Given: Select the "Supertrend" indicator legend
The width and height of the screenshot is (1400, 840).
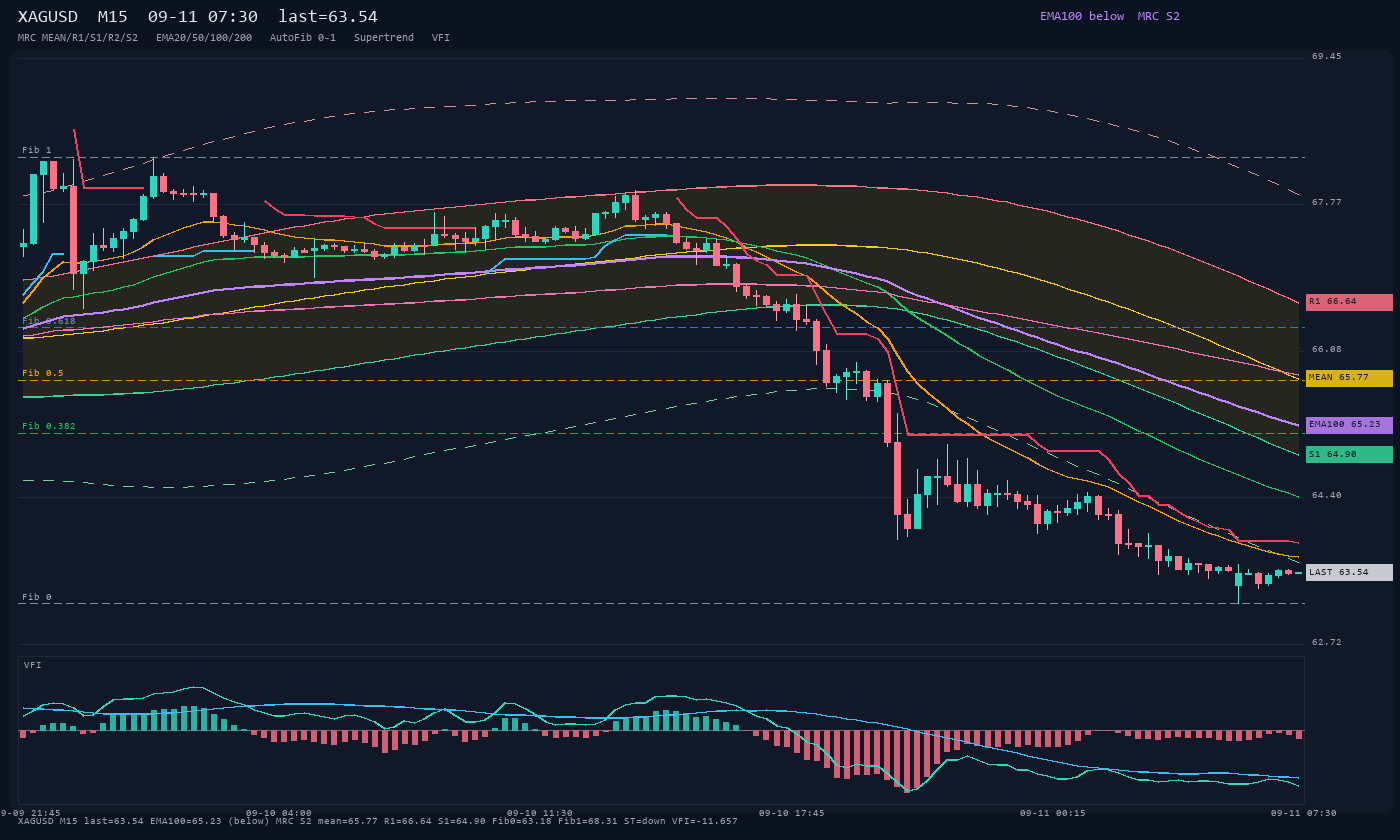Looking at the screenshot, I should coord(384,38).
